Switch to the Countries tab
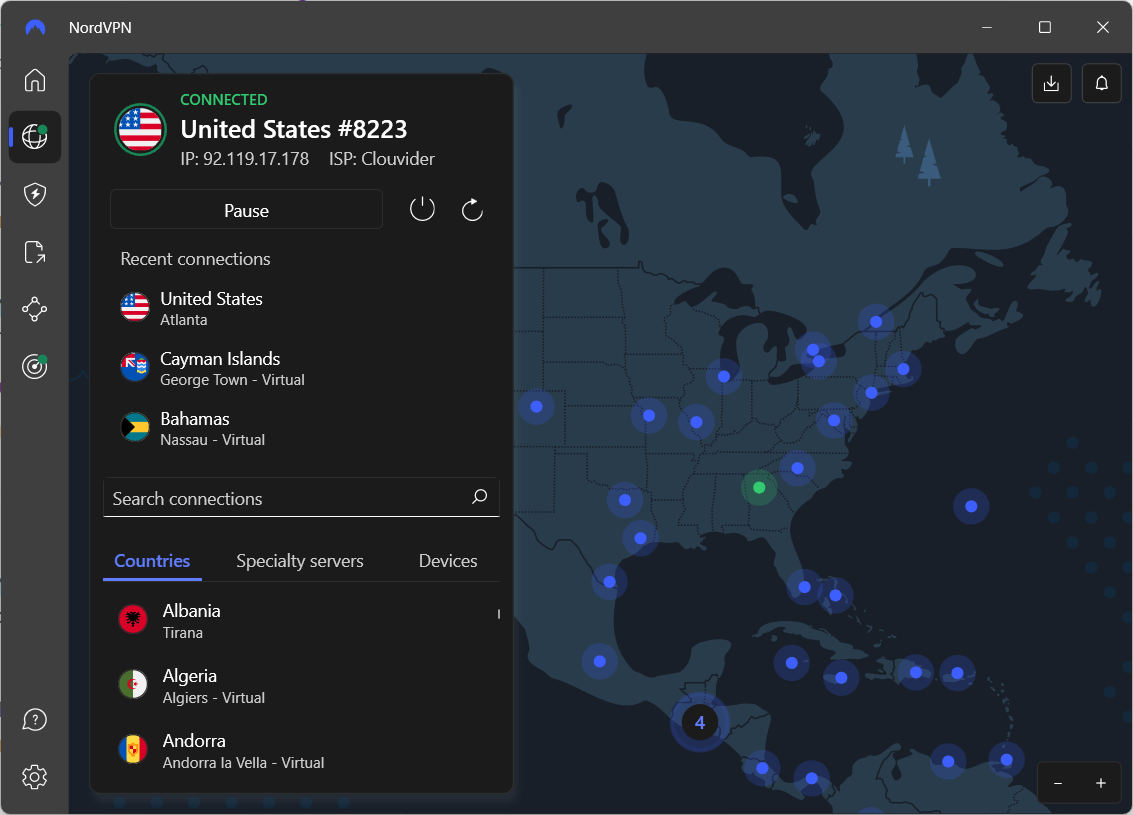 [x=152, y=561]
